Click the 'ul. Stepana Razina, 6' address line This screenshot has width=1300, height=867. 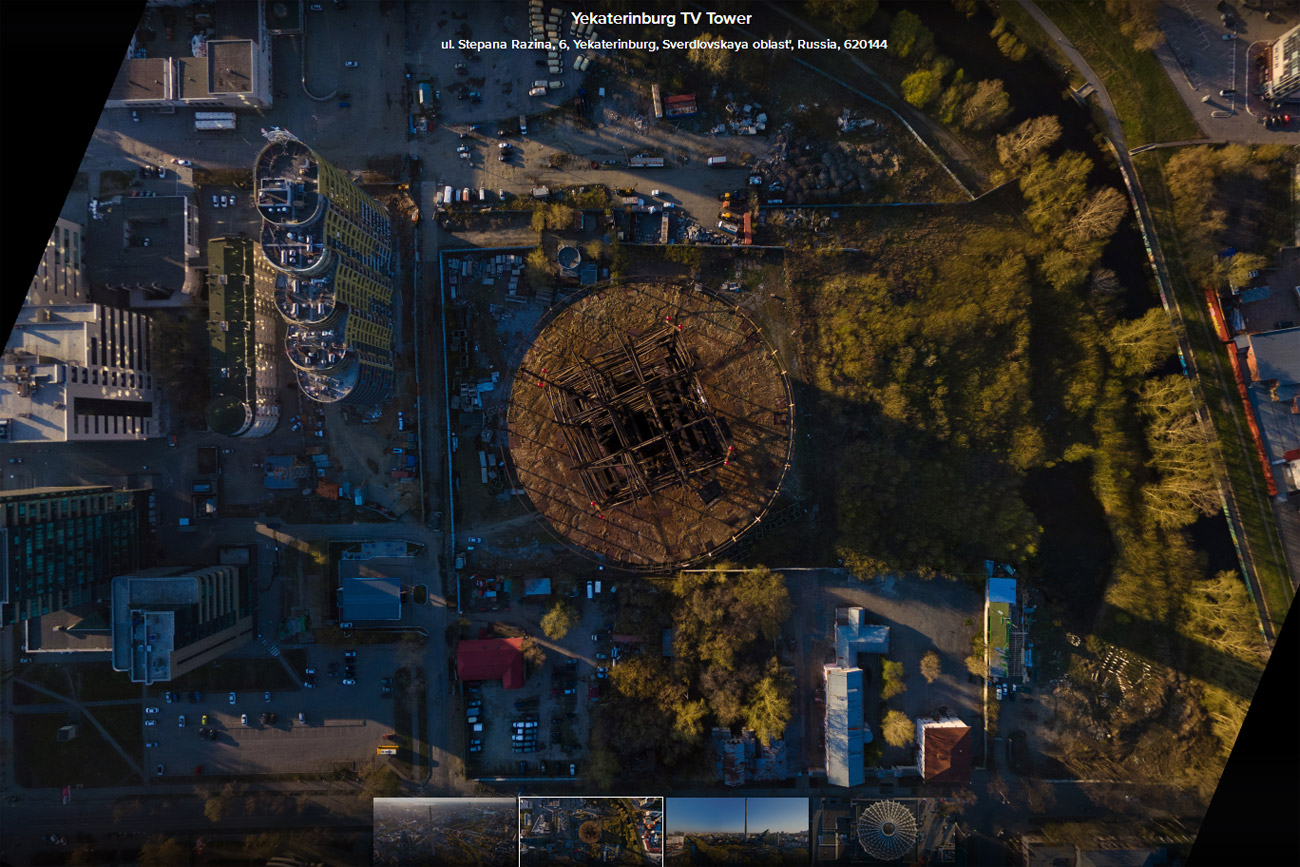[664, 44]
